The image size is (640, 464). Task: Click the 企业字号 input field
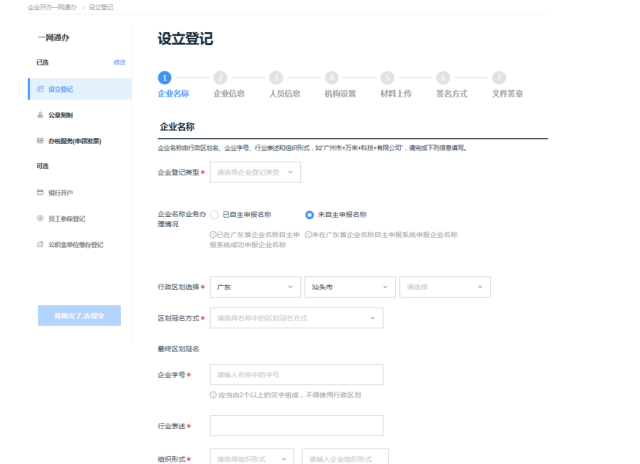coord(297,374)
